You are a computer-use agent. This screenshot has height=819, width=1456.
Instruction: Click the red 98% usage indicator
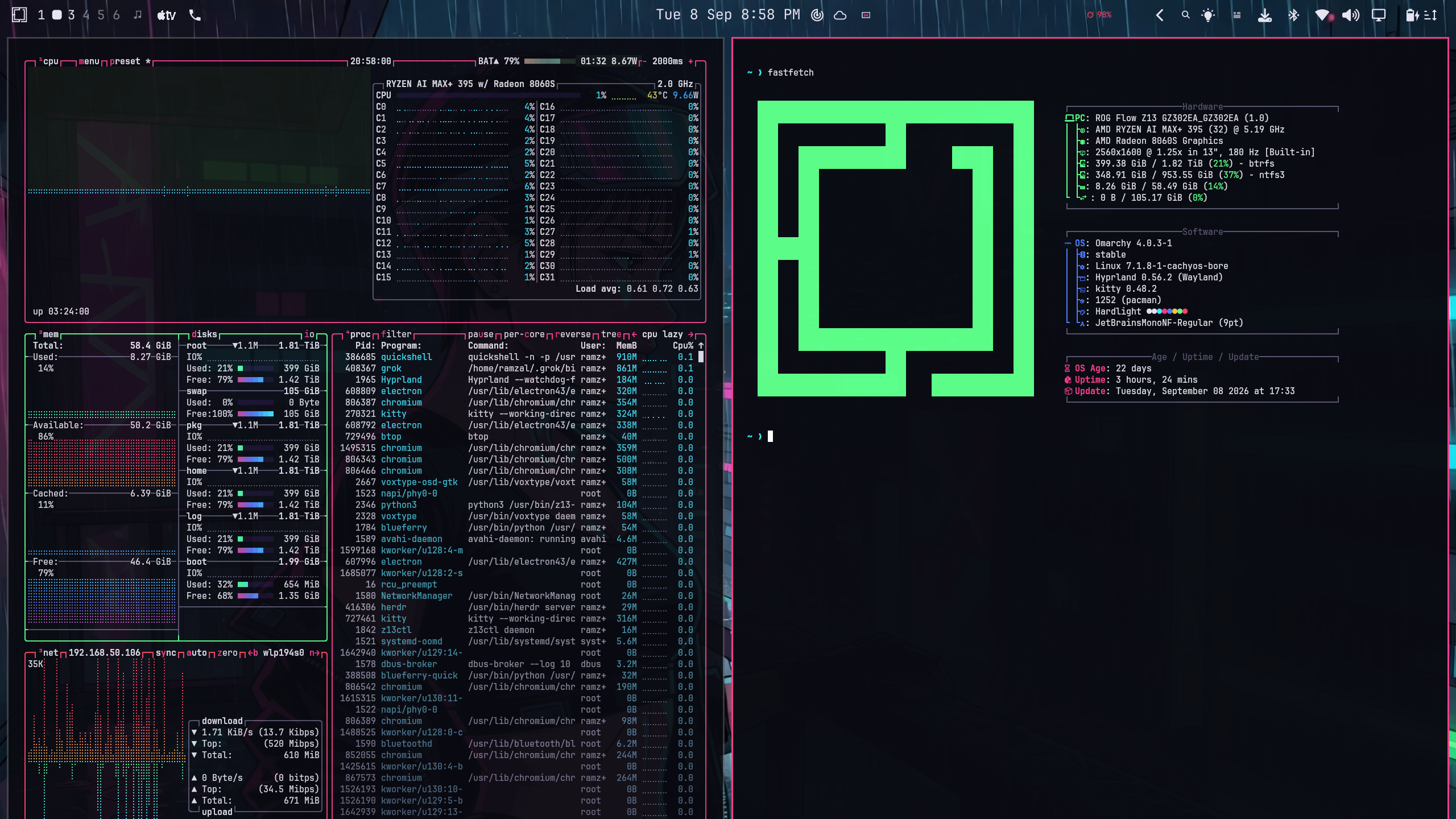point(1099,15)
